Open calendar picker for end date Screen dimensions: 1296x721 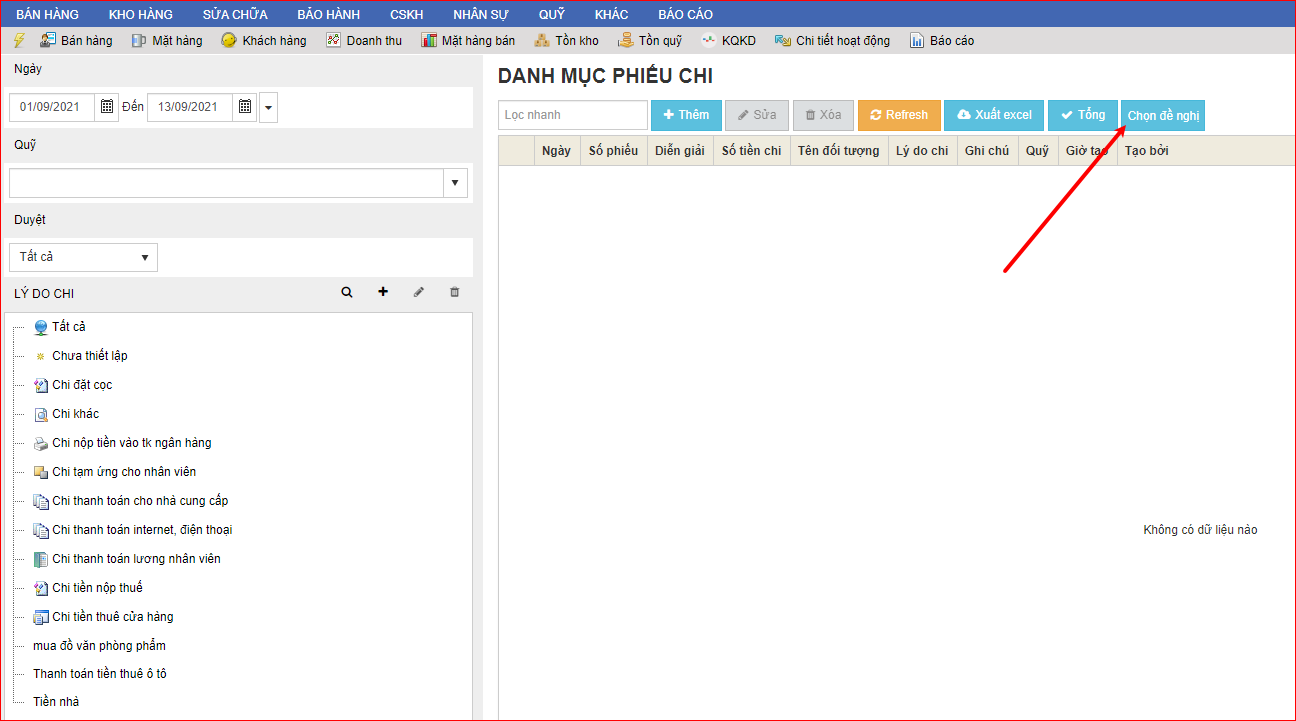[245, 107]
